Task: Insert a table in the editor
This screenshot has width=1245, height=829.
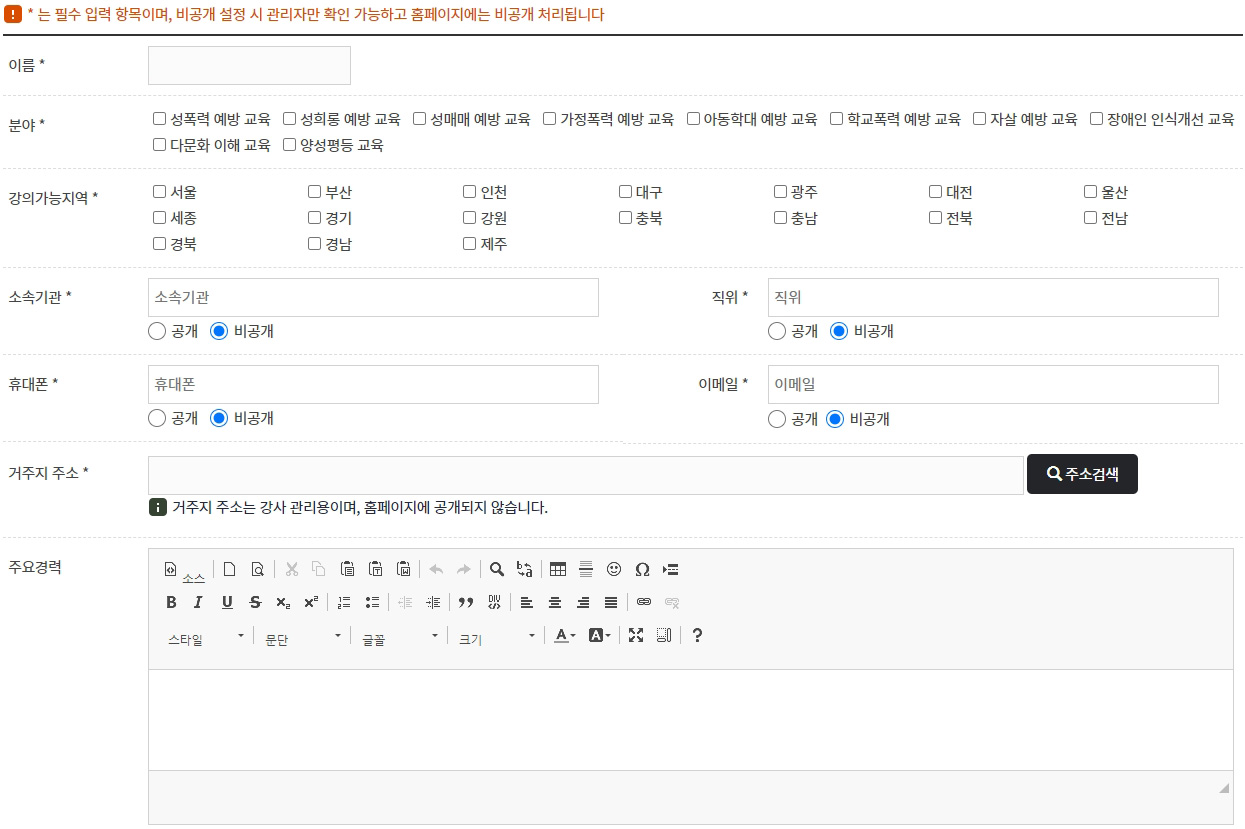Action: (558, 569)
